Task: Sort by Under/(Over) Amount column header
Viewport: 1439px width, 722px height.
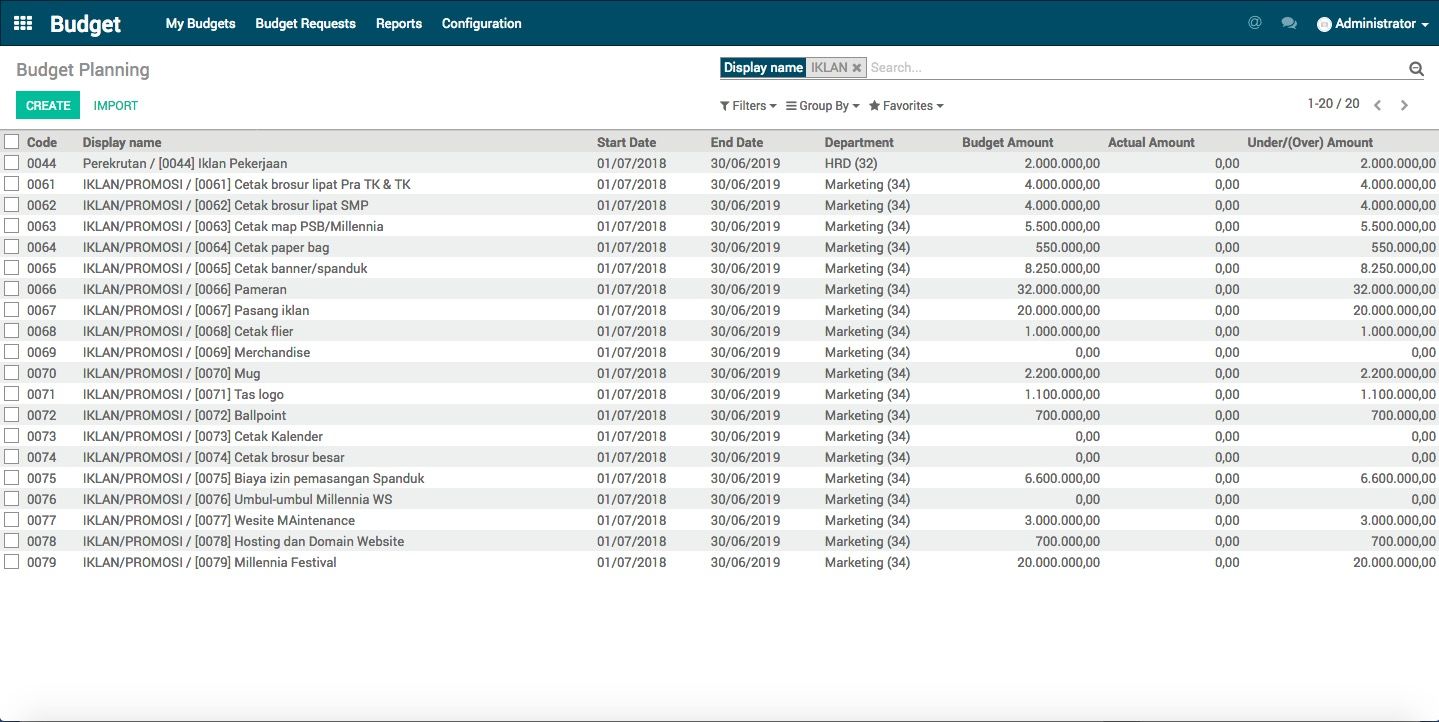Action: pos(1310,142)
